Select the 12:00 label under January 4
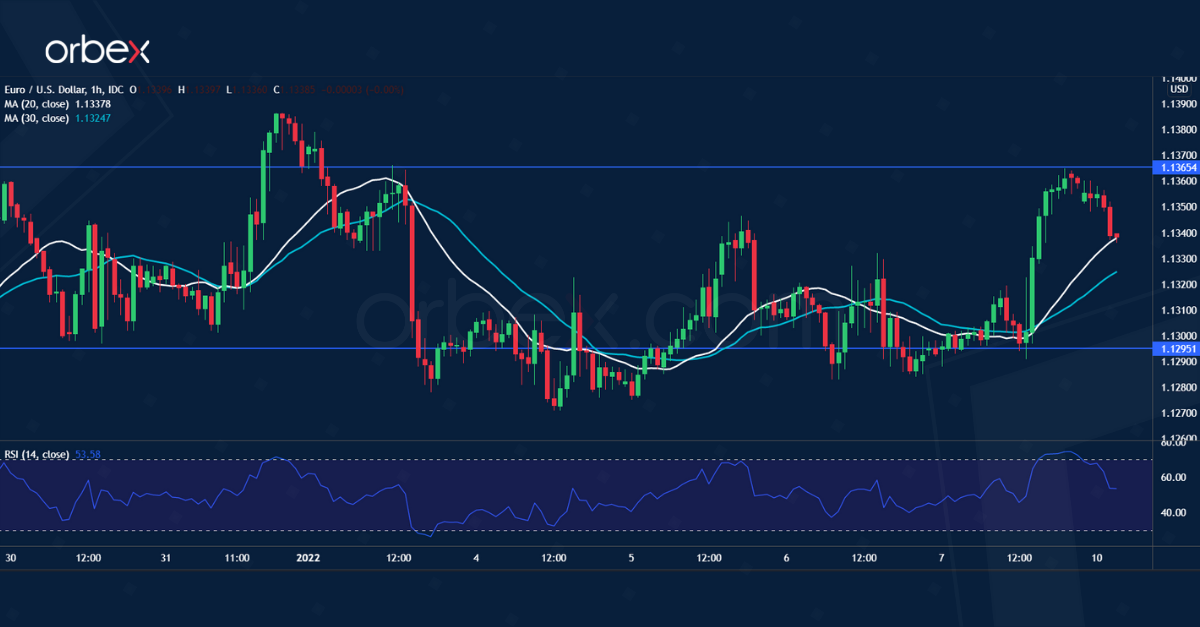Viewport: 1200px width, 627px height. (x=552, y=560)
